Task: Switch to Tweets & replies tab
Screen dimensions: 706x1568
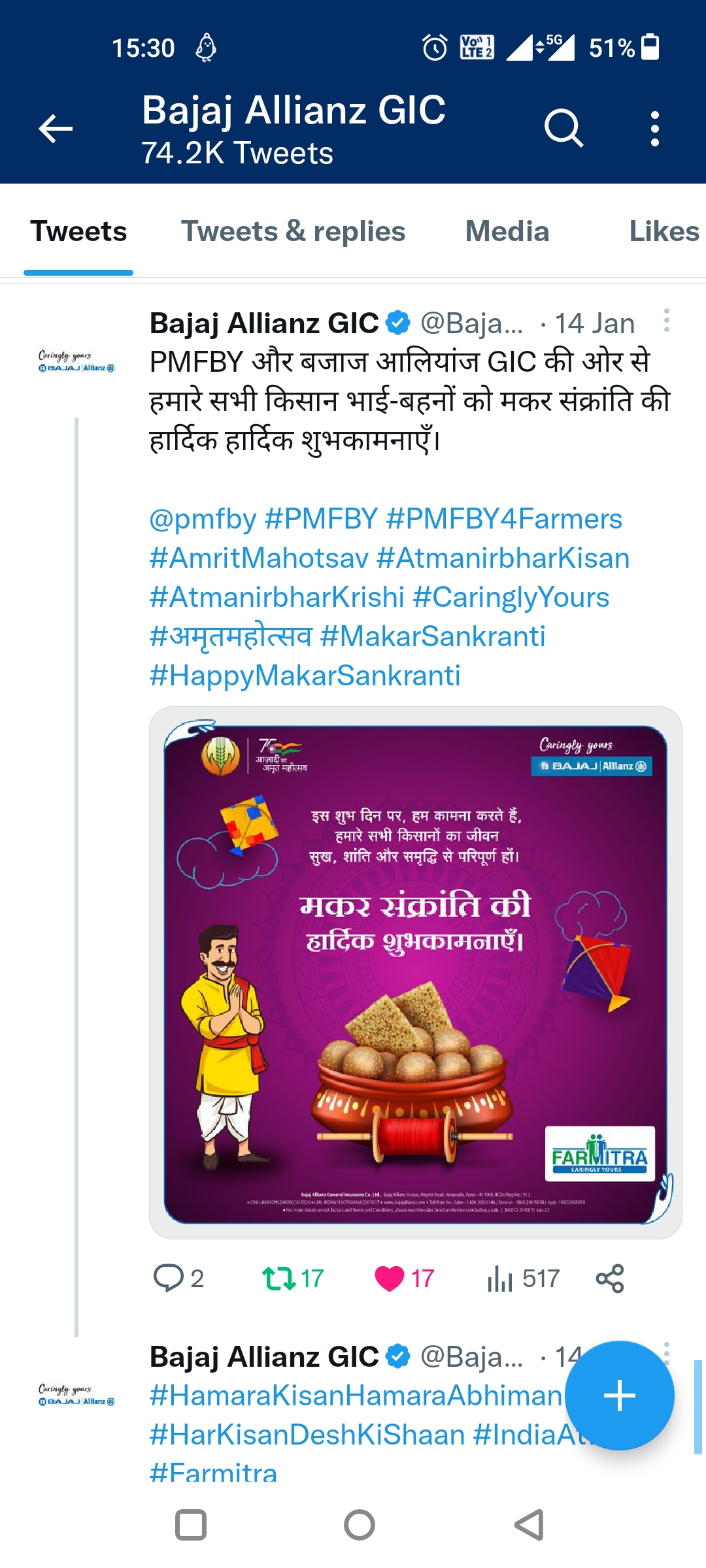Action: [293, 231]
